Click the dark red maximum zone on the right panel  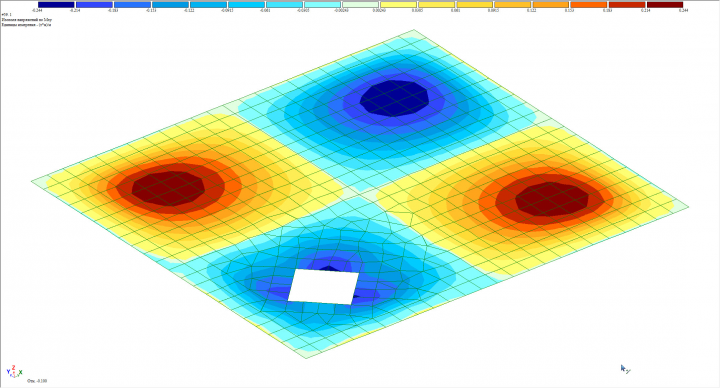[552, 199]
